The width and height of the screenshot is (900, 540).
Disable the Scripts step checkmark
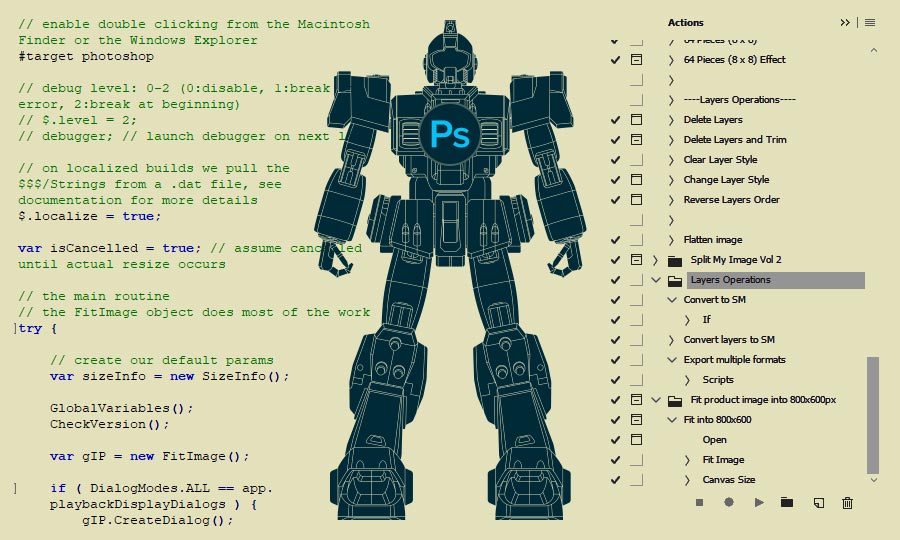click(x=615, y=380)
